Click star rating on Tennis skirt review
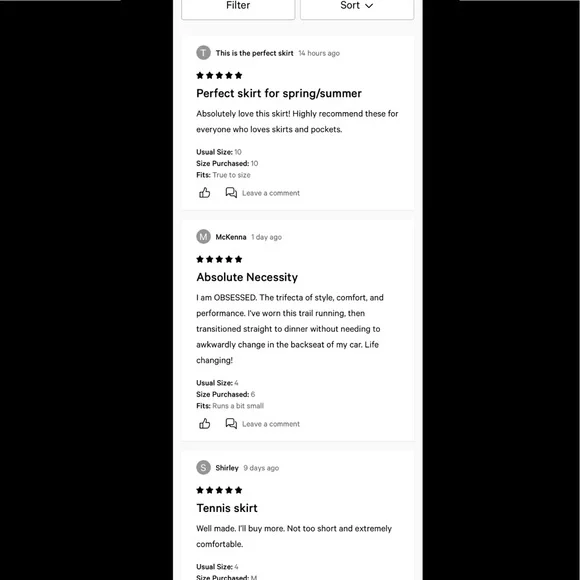This screenshot has width=580, height=580. (x=219, y=490)
